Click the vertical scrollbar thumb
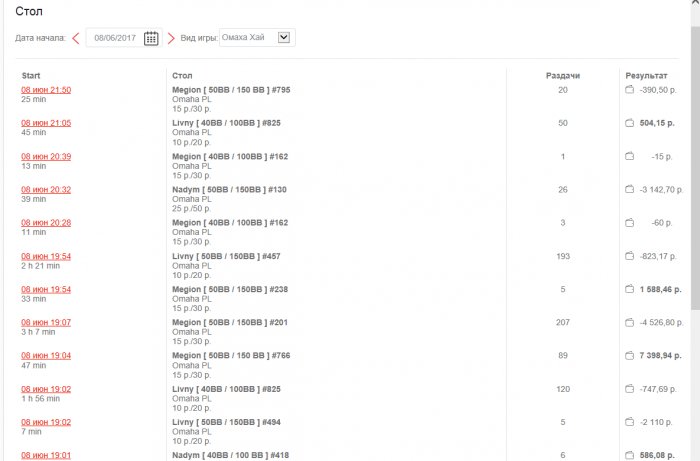Viewport: 700px width, 461px height. (695, 167)
